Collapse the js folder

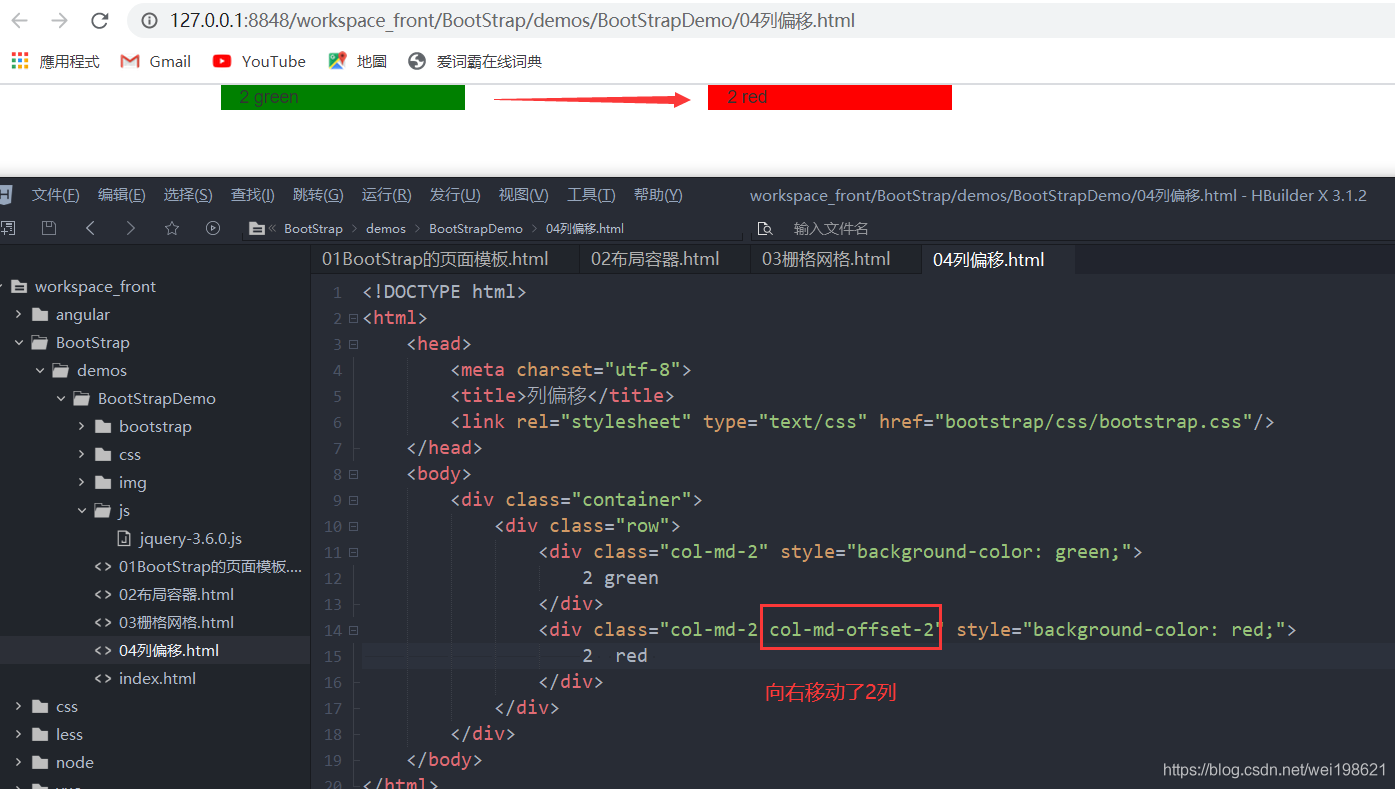(82, 510)
